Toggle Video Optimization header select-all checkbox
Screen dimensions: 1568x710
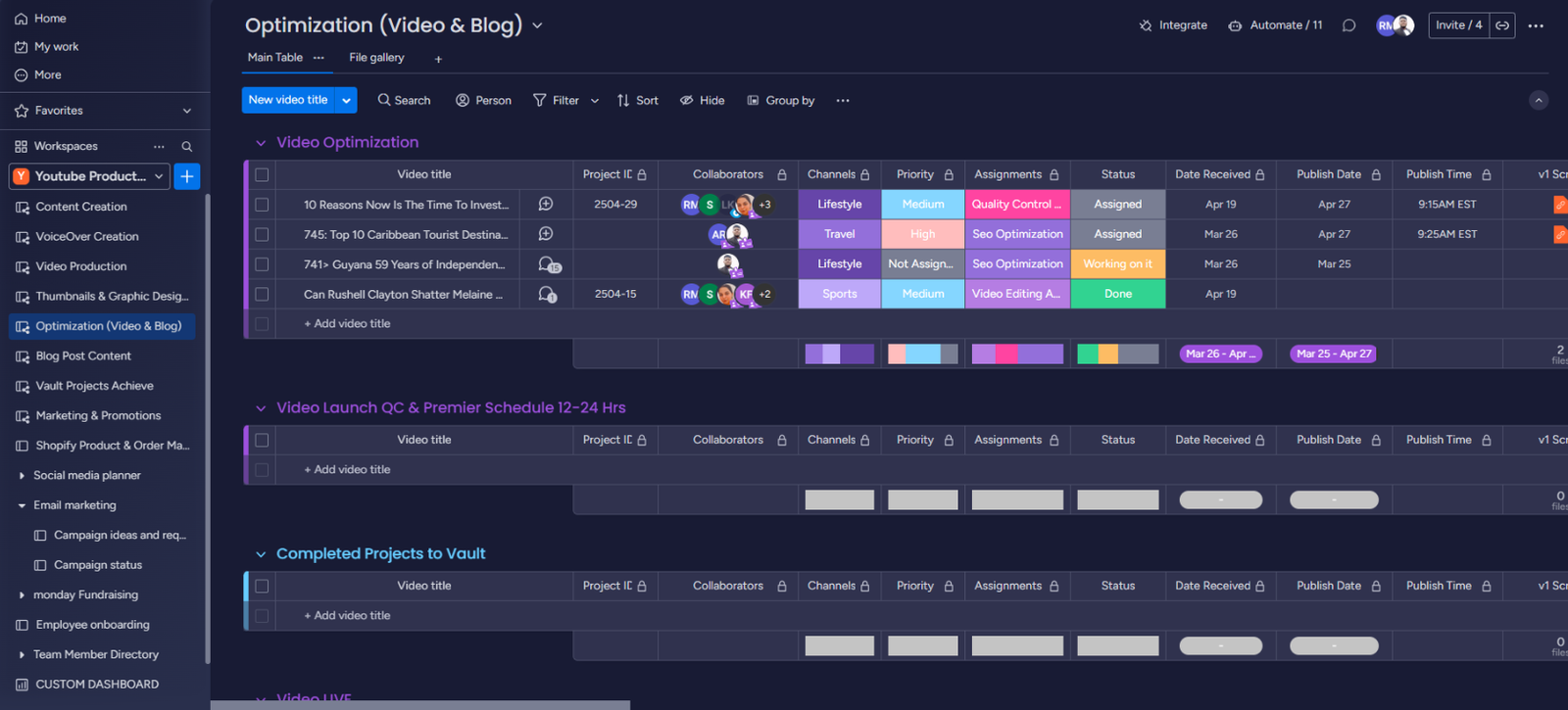(x=262, y=174)
